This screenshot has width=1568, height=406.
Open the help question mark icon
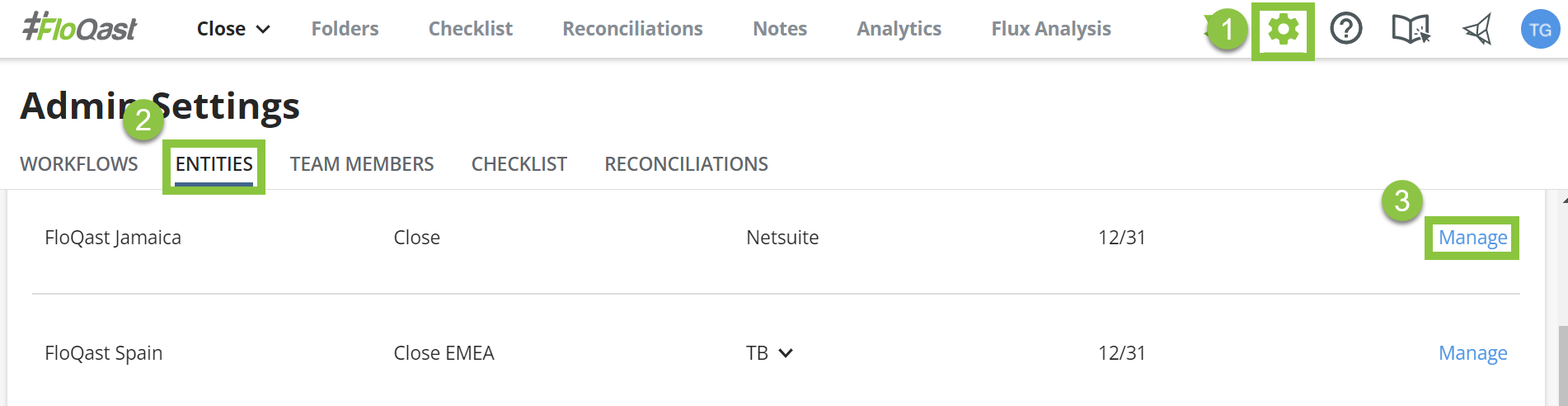pos(1346,30)
